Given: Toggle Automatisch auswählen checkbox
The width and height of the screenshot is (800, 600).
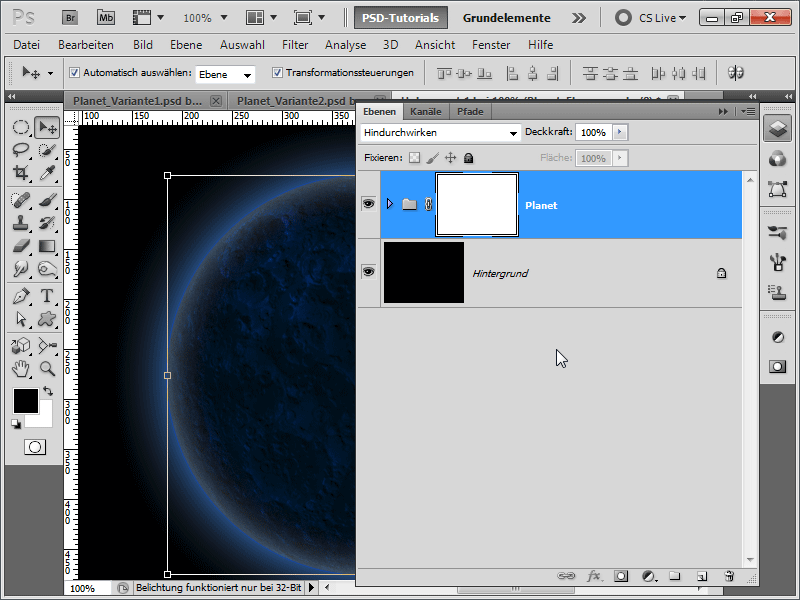Looking at the screenshot, I should pos(74,72).
